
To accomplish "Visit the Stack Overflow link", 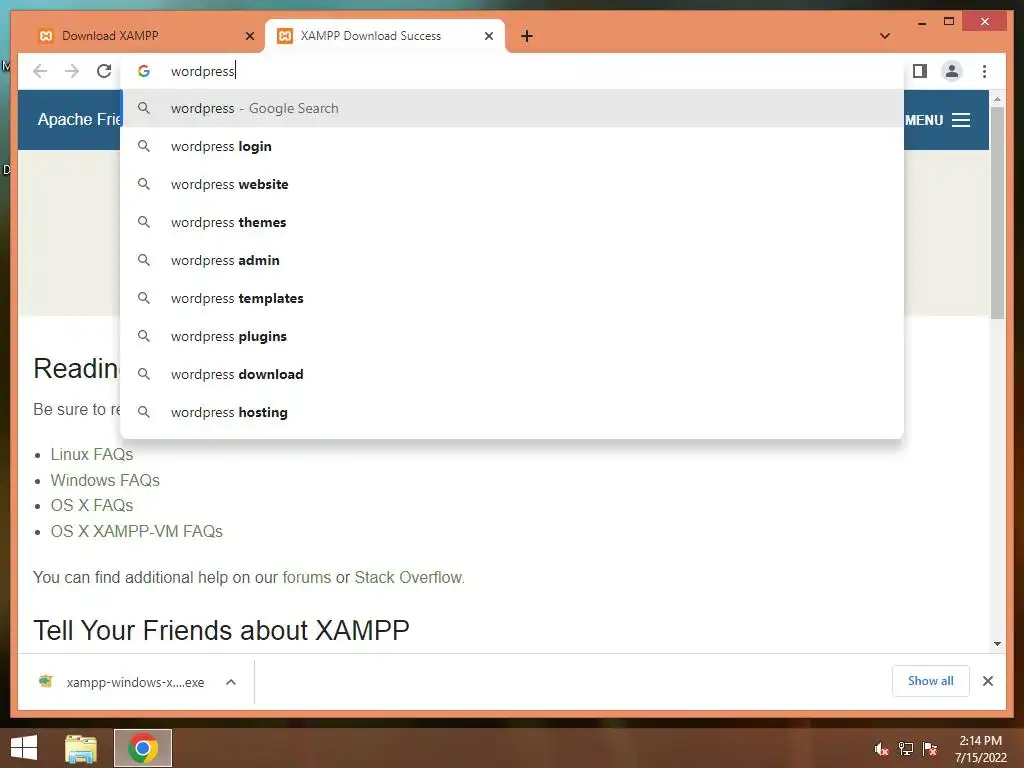I will point(408,577).
